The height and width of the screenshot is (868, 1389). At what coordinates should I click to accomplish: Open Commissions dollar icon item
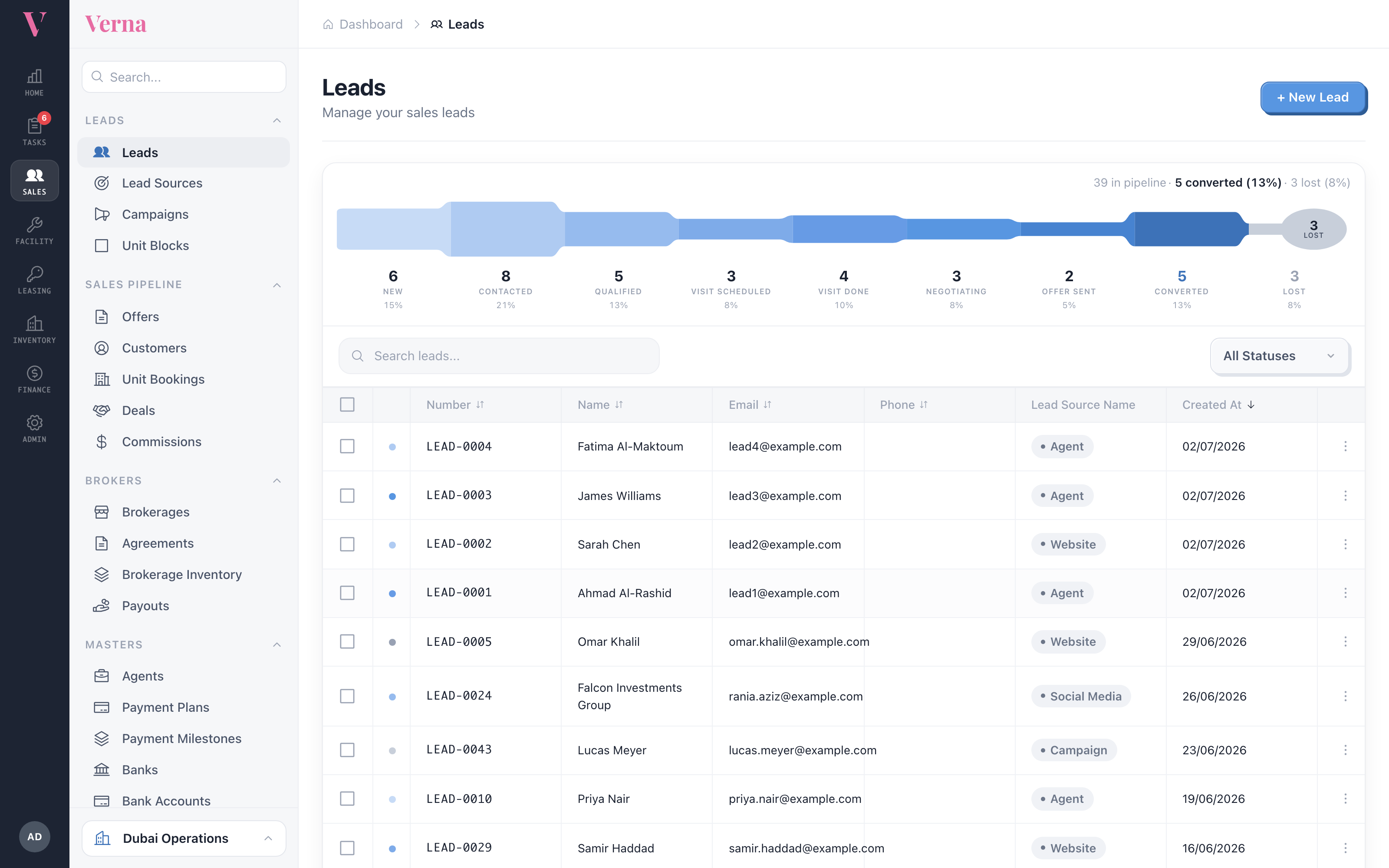click(x=184, y=441)
